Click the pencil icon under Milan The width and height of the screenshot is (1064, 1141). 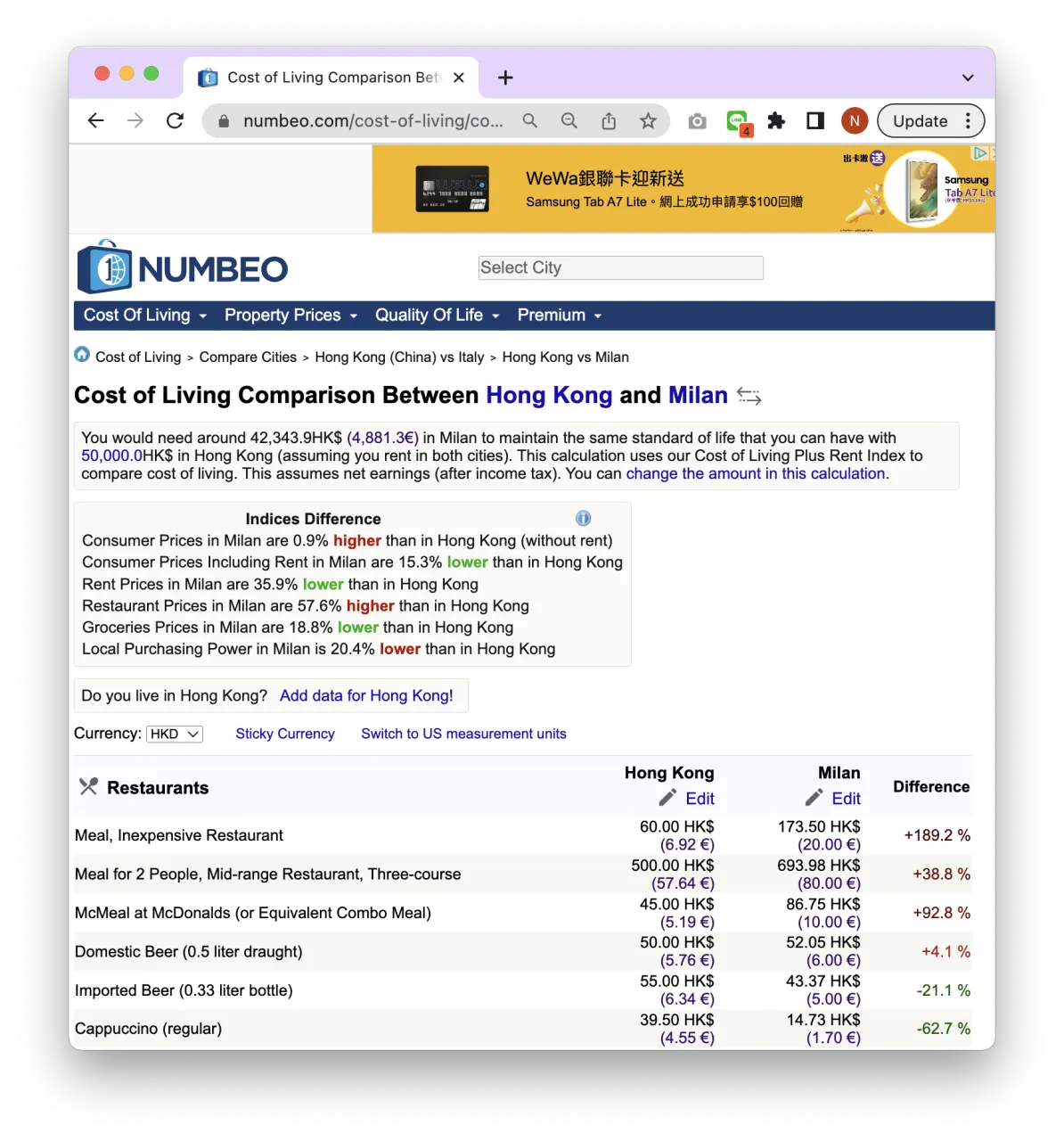pyautogui.click(x=814, y=798)
